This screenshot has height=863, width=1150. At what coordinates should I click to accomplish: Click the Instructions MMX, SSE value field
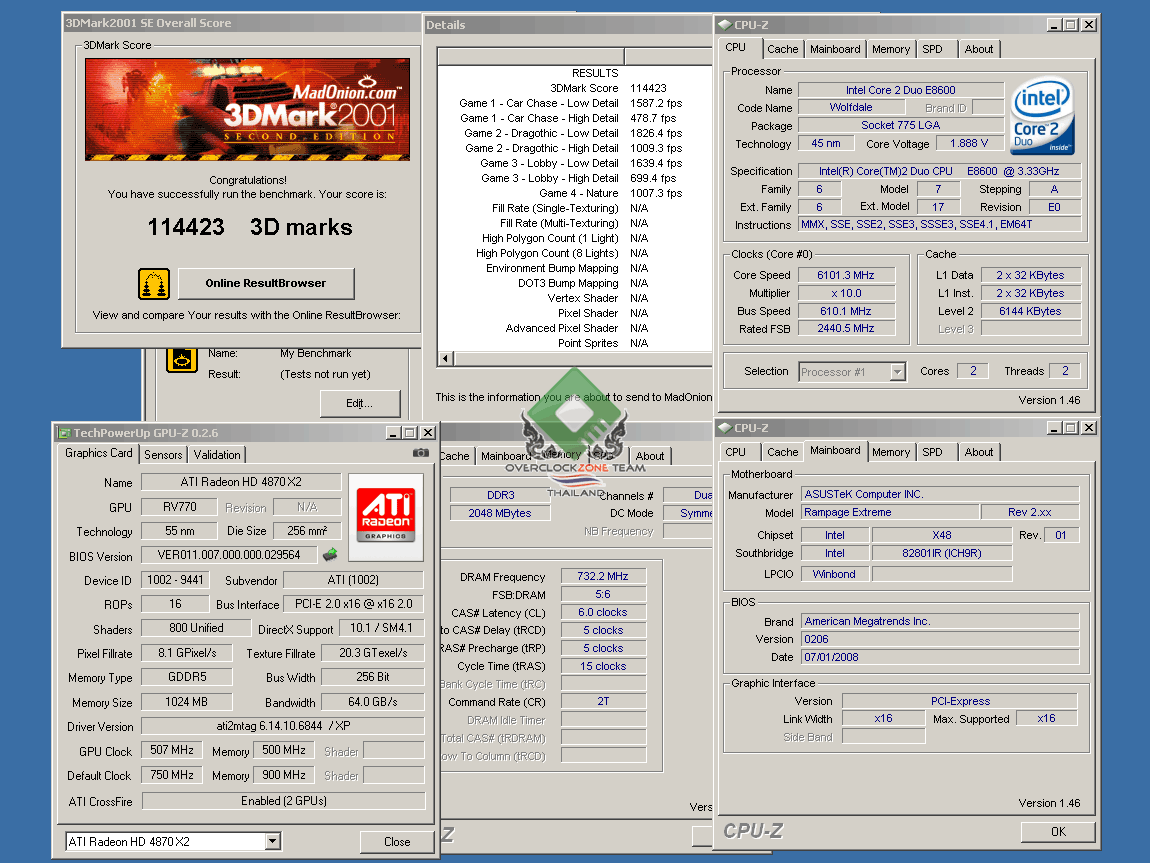tap(940, 224)
